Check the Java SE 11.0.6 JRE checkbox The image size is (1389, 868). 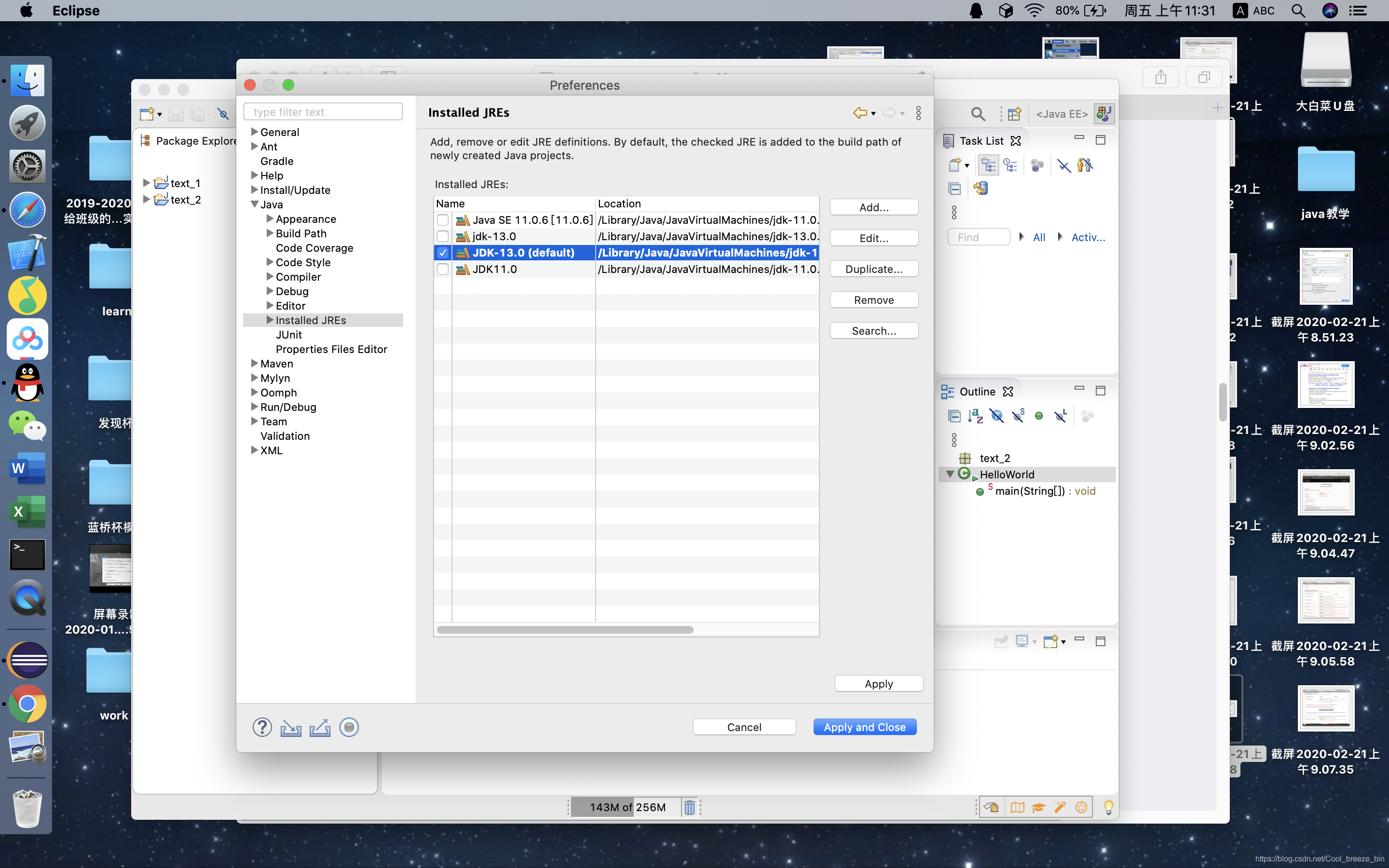coord(443,220)
